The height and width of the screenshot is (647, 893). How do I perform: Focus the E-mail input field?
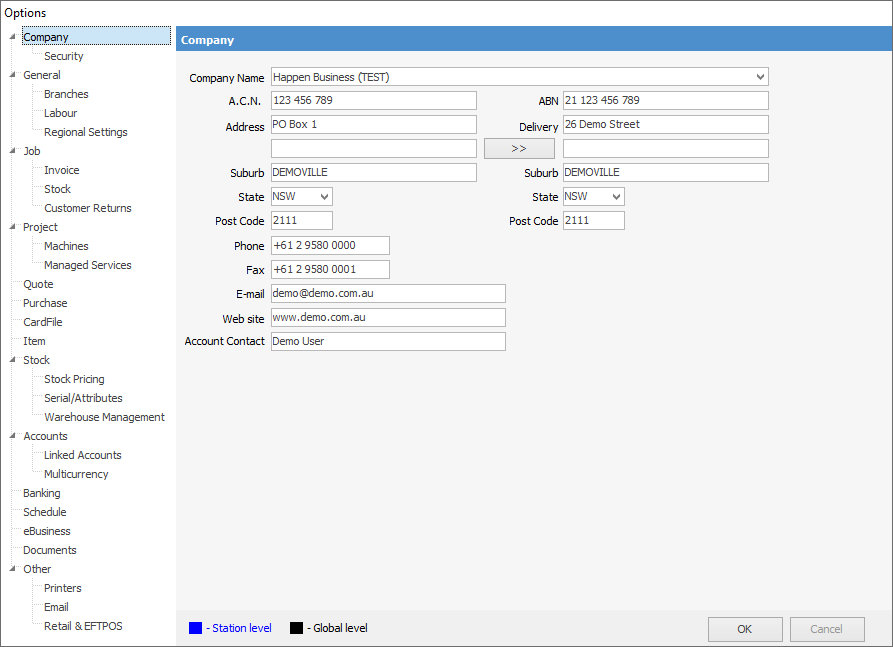[x=387, y=293]
